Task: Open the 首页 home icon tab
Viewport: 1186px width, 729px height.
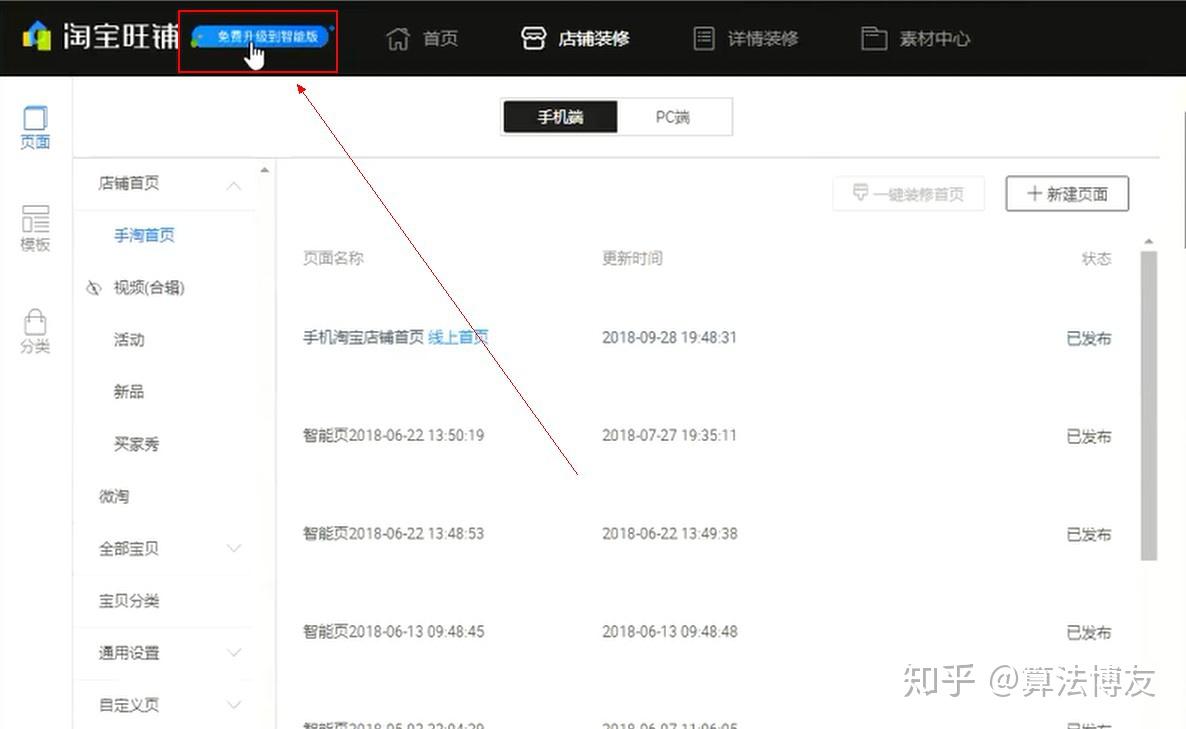Action: pos(398,39)
